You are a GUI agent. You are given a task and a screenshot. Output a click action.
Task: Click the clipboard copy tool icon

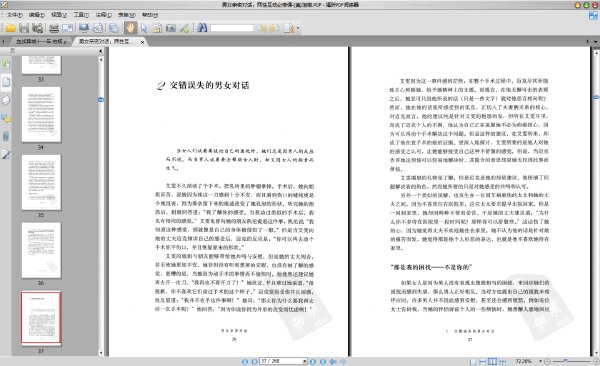click(x=157, y=28)
